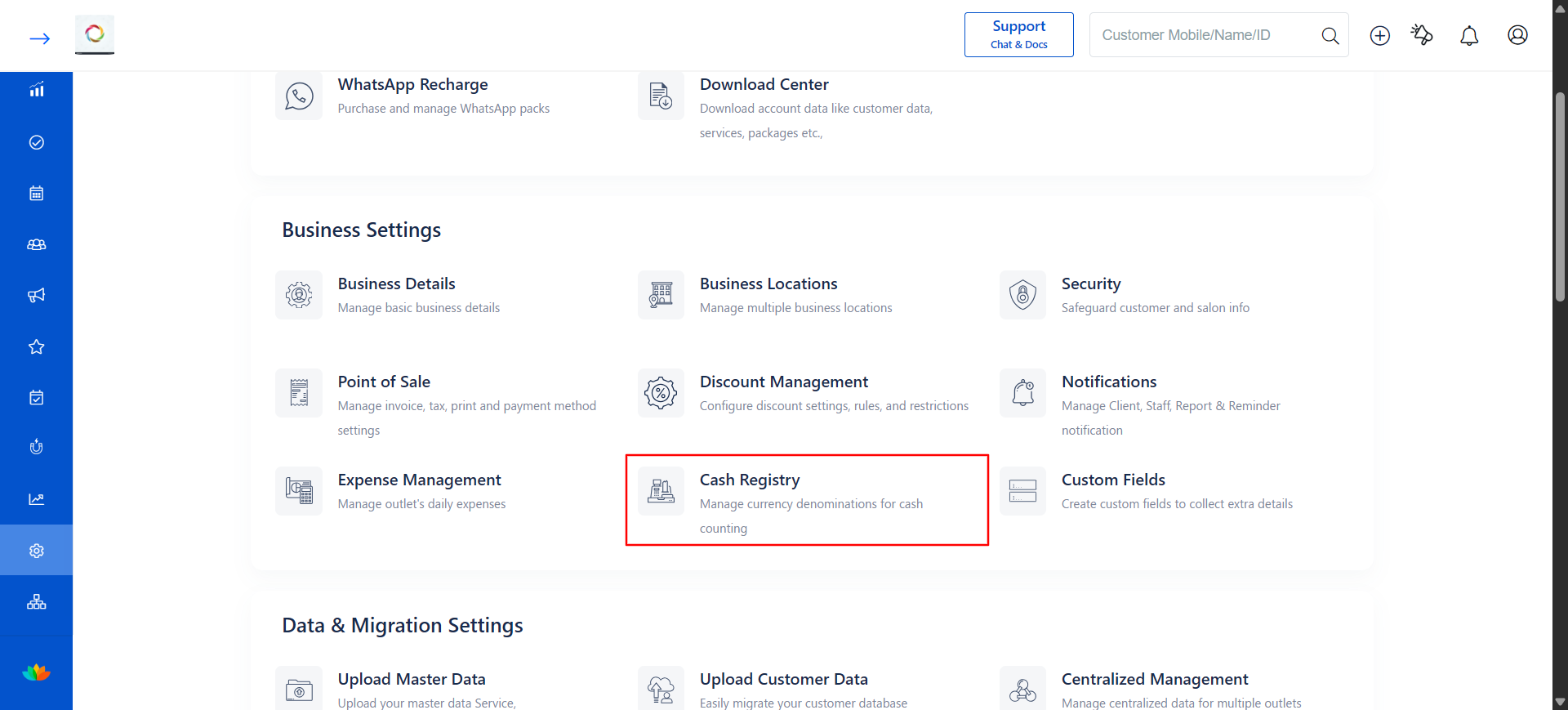This screenshot has height=710, width=1568.
Task: Open the star sidebar icon
Action: tap(37, 346)
